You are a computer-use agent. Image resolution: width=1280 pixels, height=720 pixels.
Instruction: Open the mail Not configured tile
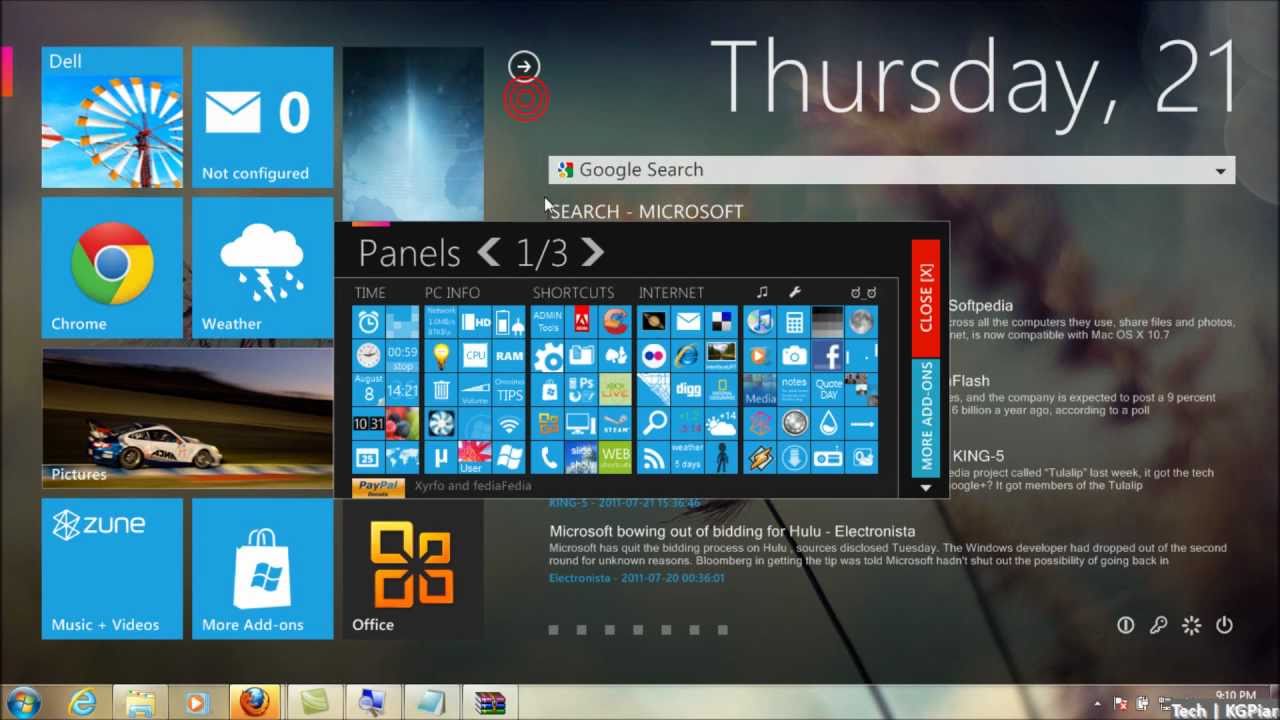pos(262,117)
